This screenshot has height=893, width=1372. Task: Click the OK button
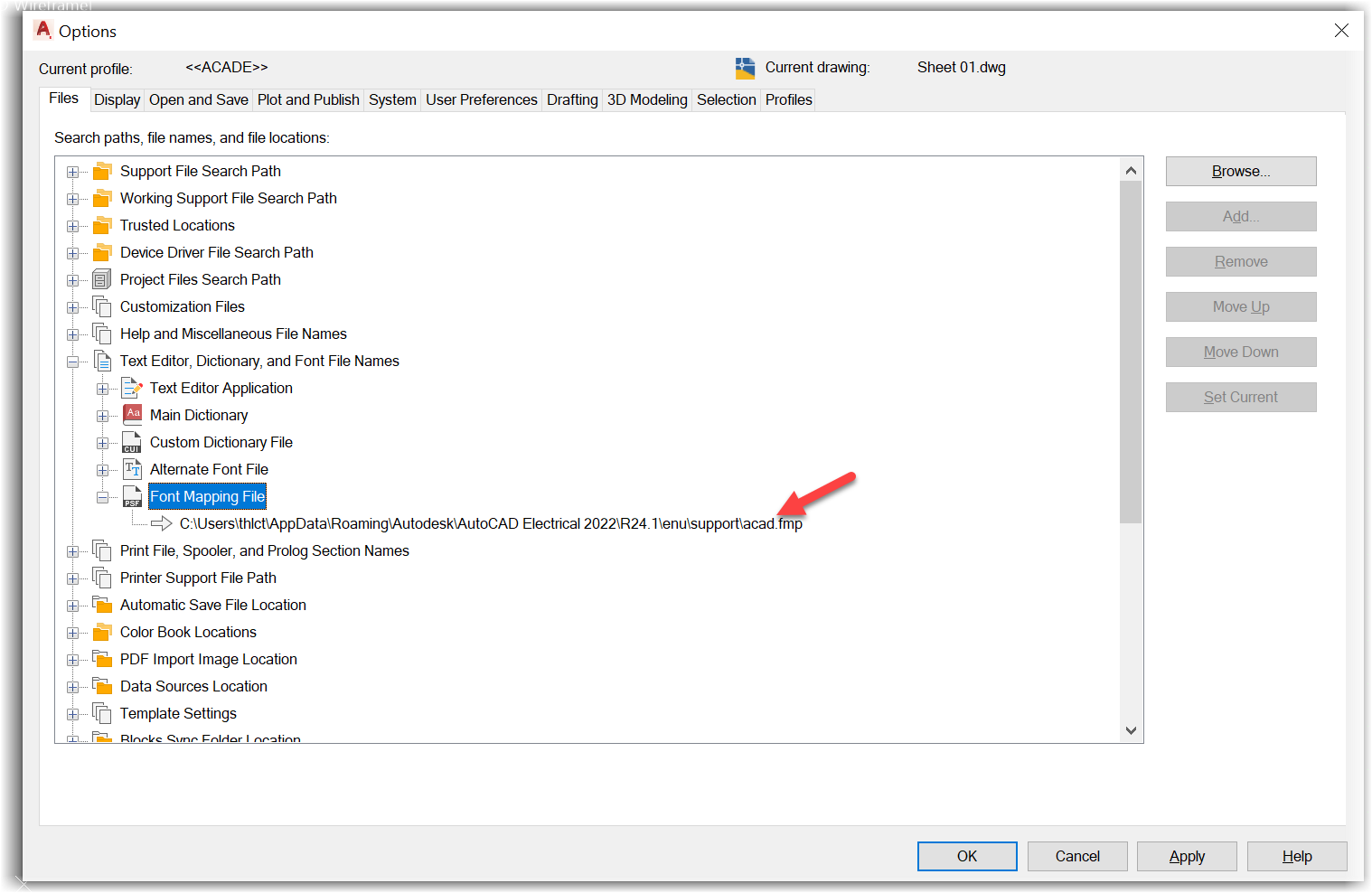point(967,856)
